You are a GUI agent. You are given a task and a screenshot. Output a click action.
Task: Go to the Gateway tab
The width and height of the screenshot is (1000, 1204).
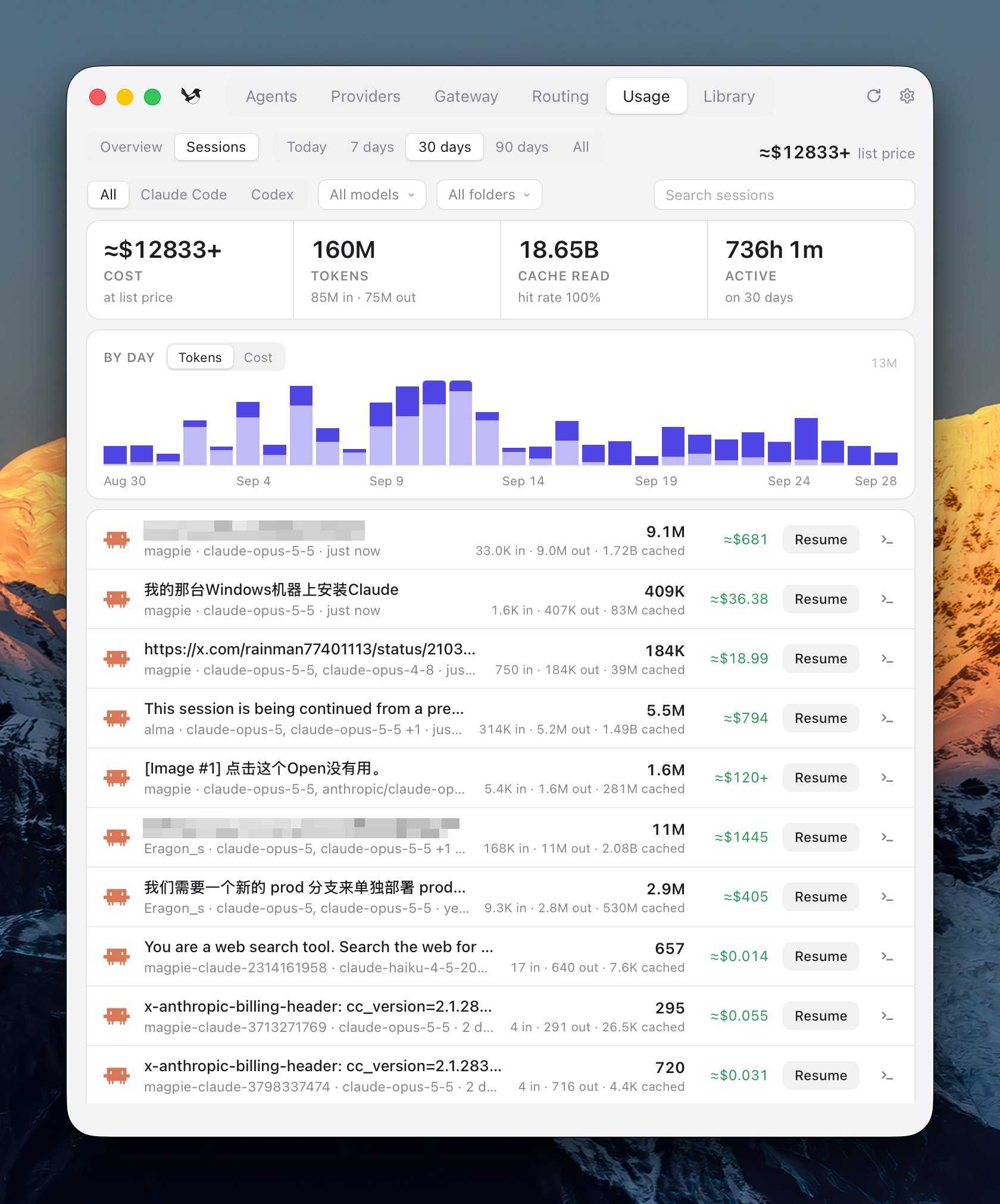coord(466,96)
